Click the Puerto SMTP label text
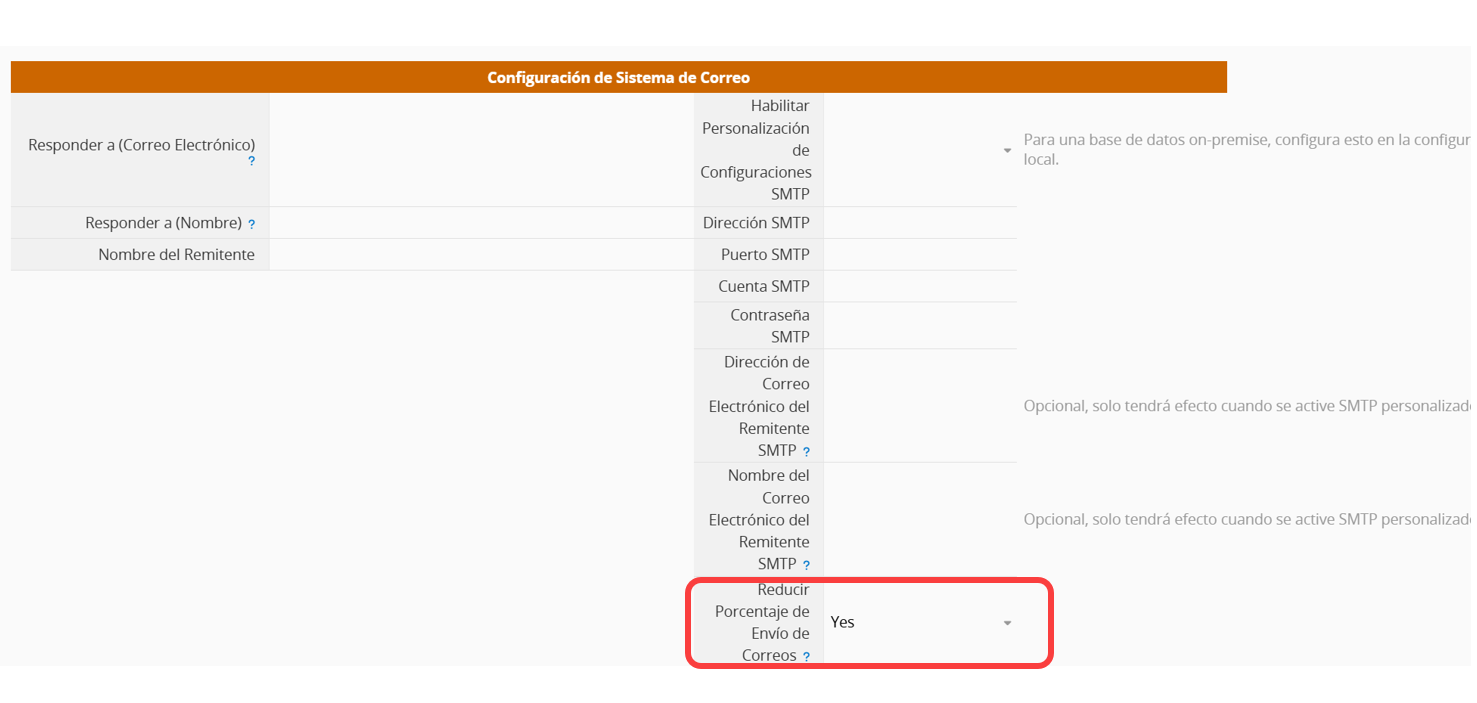 (765, 255)
